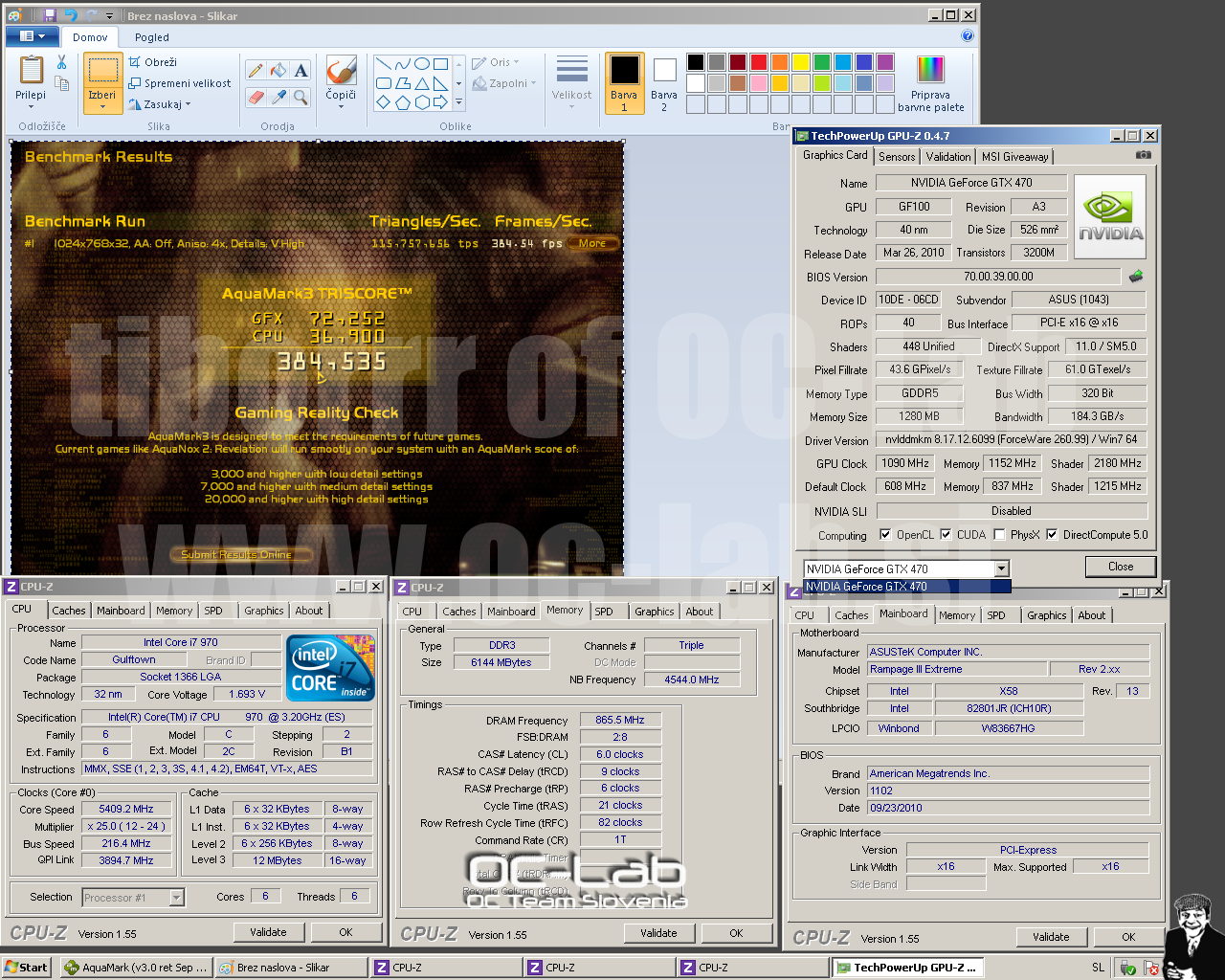
Task: Select the eraser tool
Action: point(256,97)
